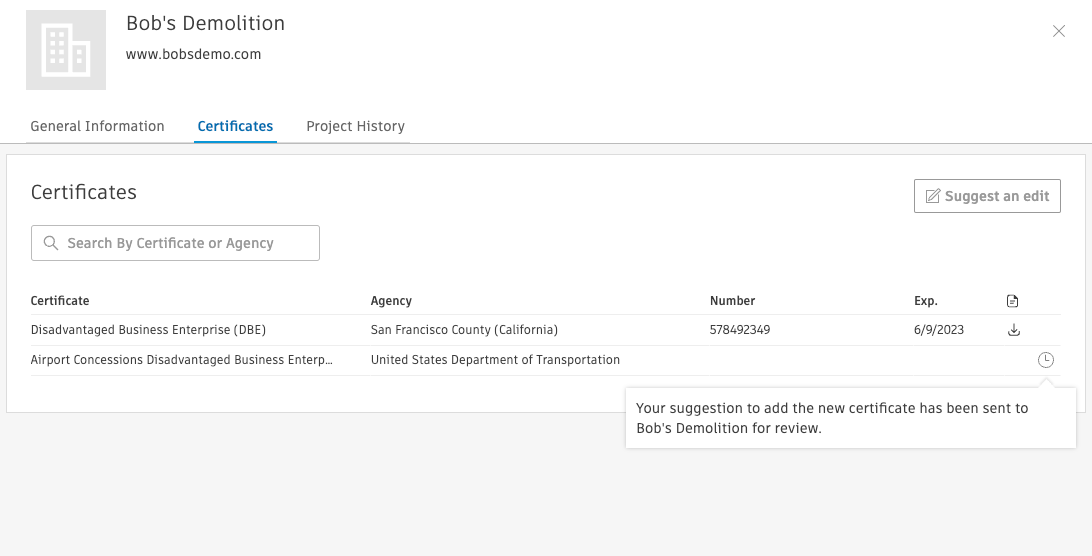
Task: Switch to the General Information tab
Action: [x=97, y=126]
